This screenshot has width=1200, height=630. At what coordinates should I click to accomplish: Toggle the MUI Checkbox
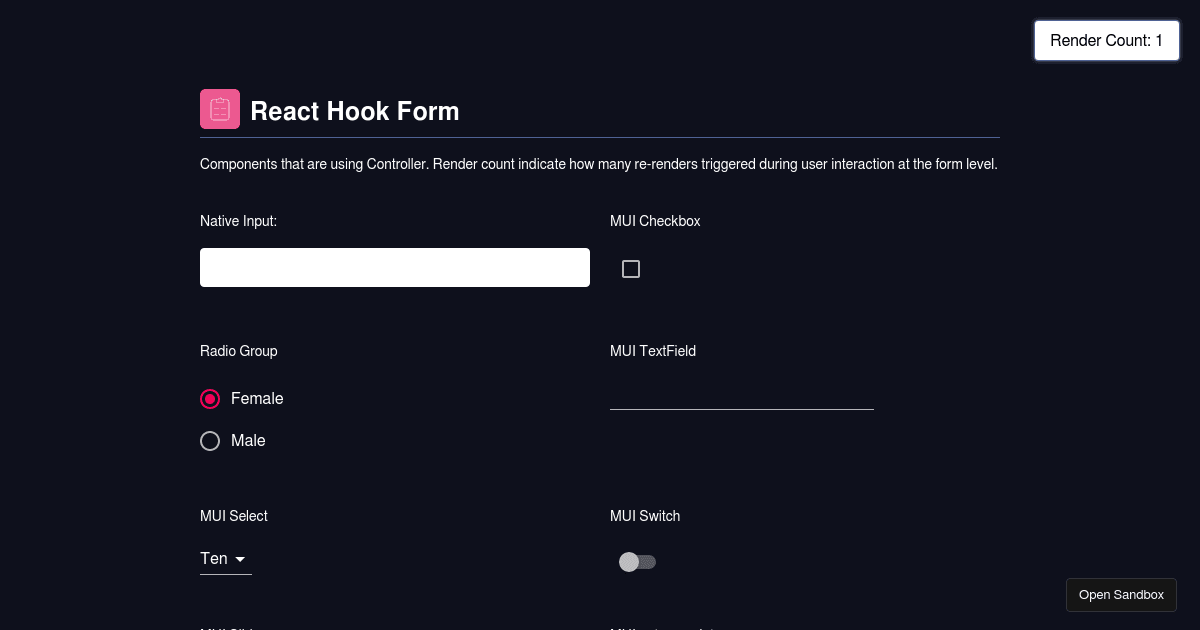pyautogui.click(x=631, y=268)
